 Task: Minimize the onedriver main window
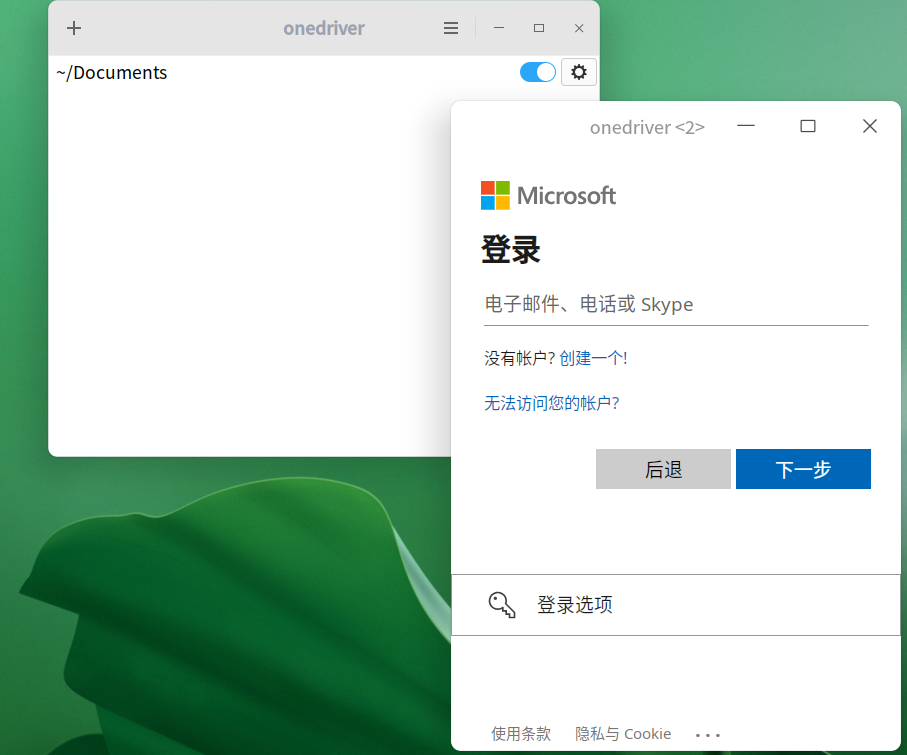click(499, 28)
